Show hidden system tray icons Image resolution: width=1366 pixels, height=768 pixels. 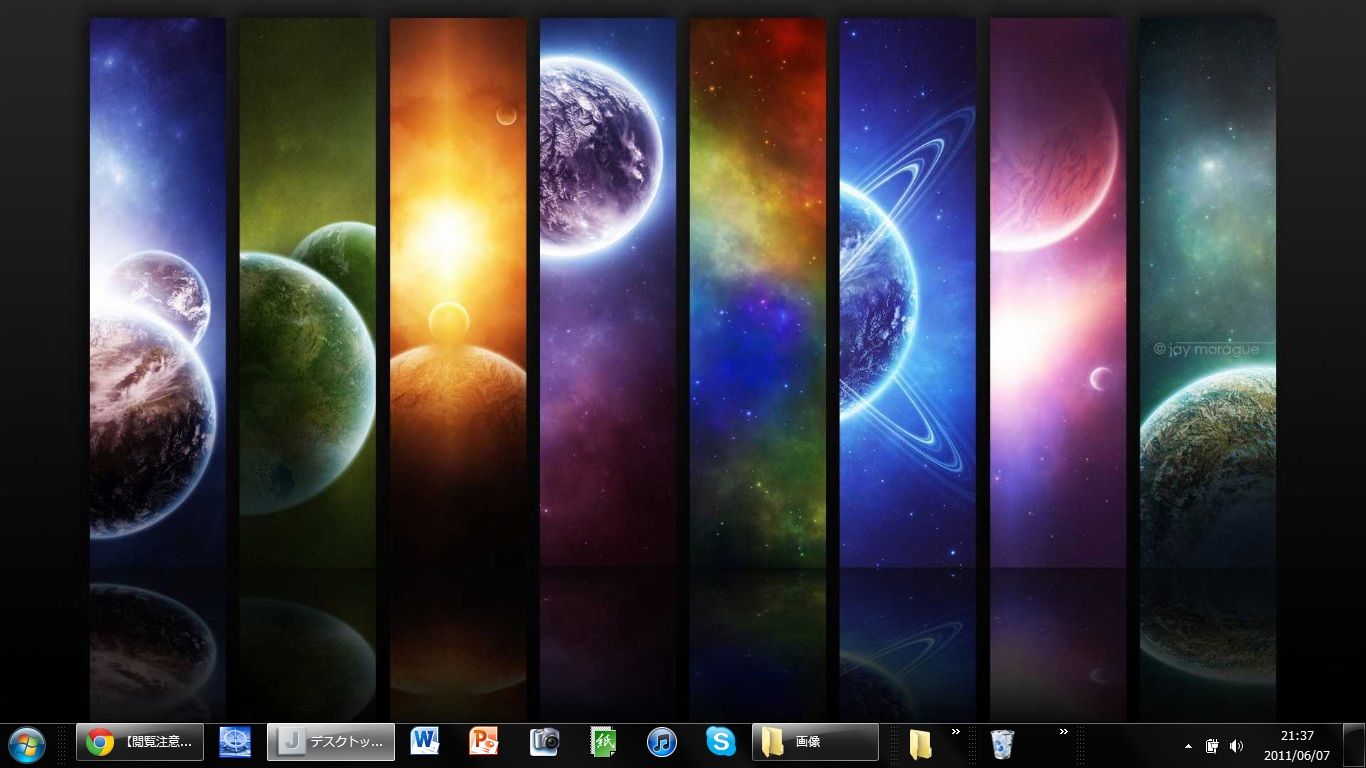[1188, 746]
